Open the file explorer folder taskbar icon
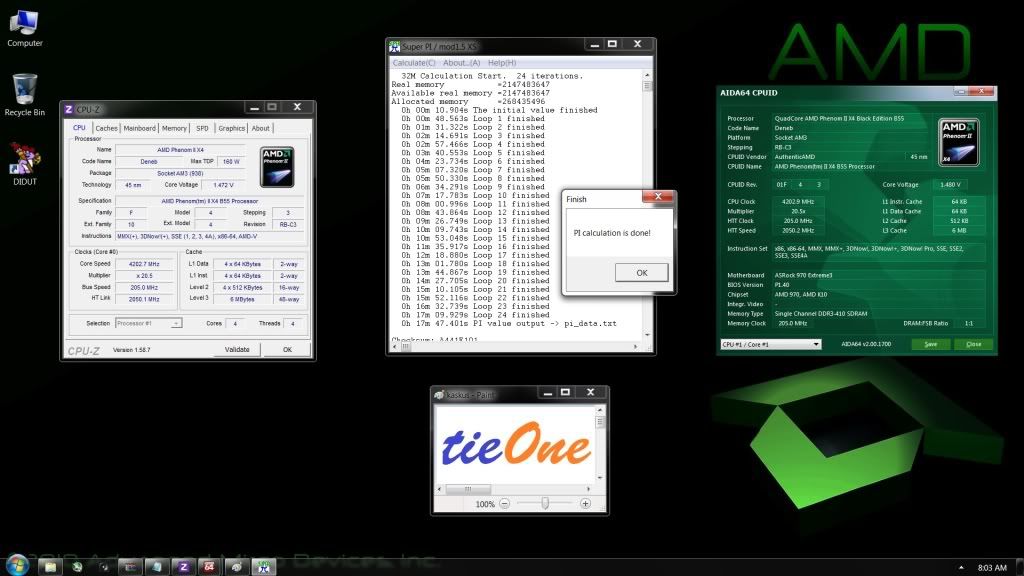Image resolution: width=1024 pixels, height=576 pixels. 50,567
